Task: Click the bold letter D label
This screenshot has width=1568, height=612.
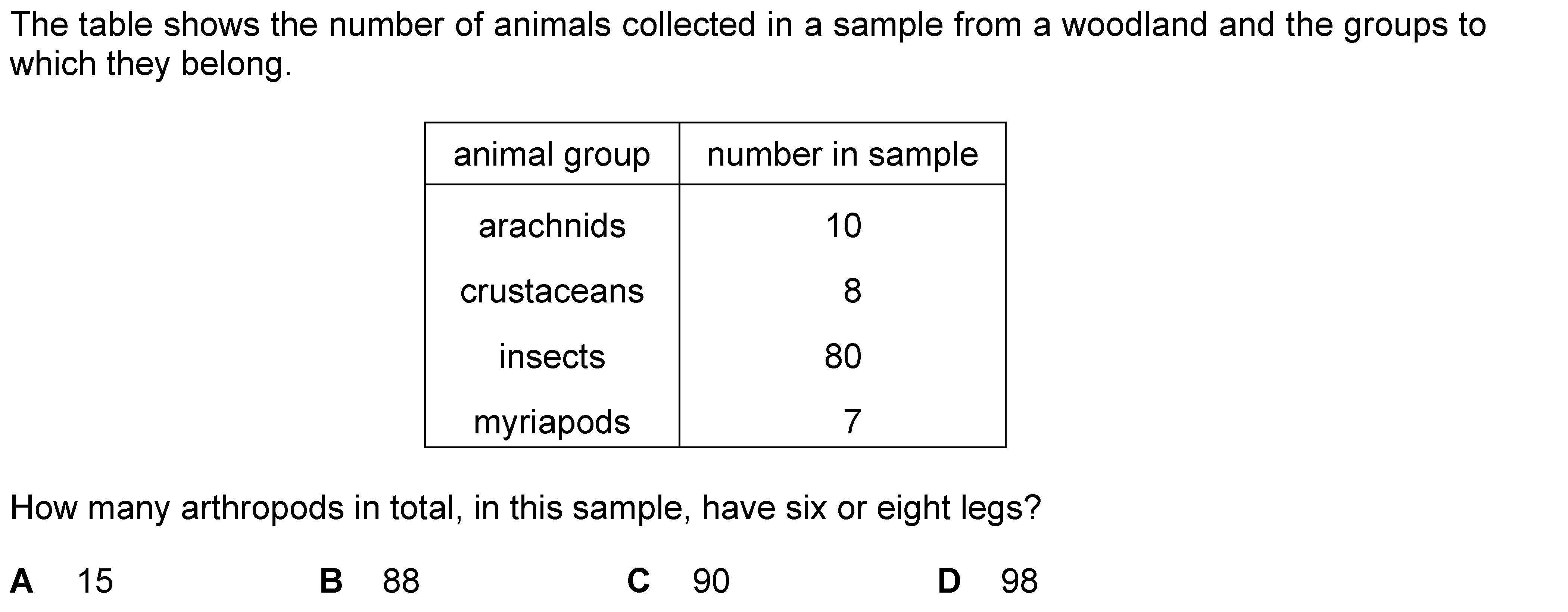Action: point(949,581)
